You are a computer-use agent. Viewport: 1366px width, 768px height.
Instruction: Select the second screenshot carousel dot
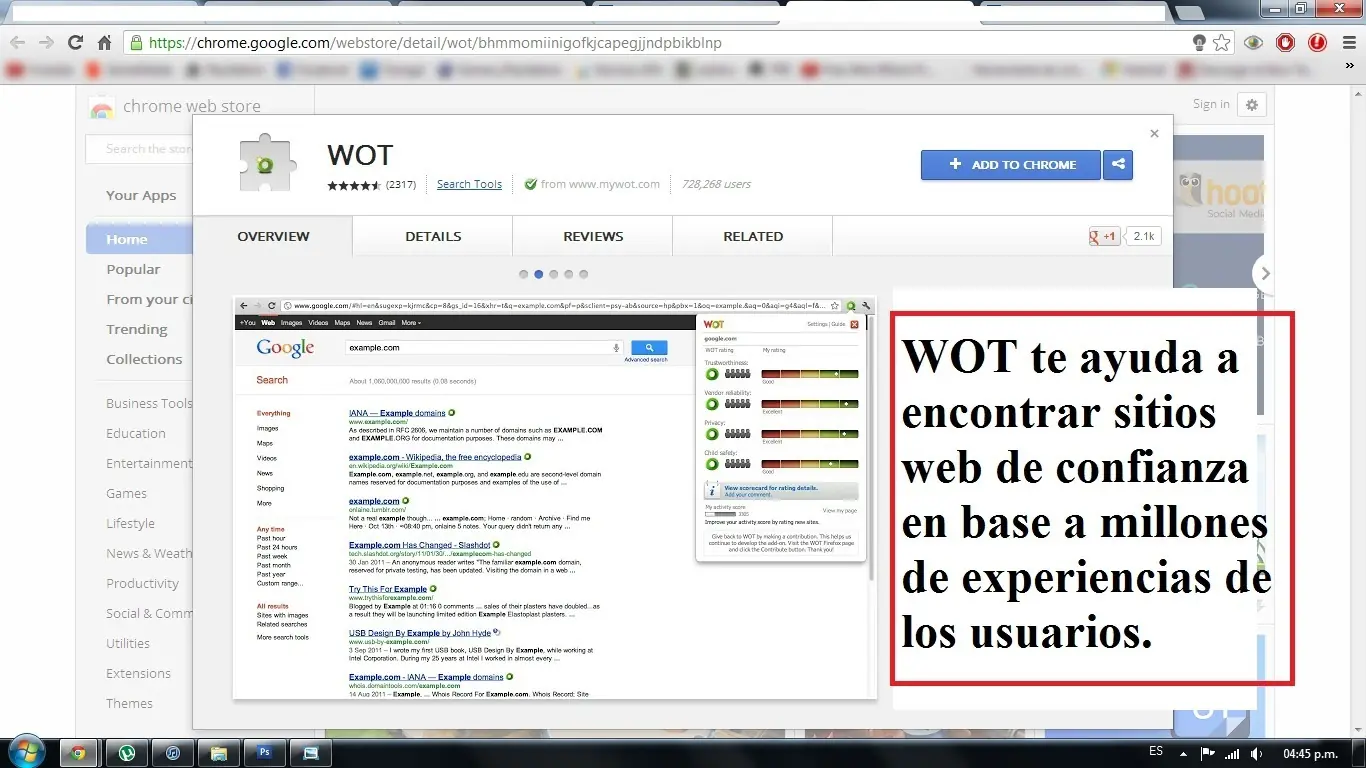pos(538,274)
